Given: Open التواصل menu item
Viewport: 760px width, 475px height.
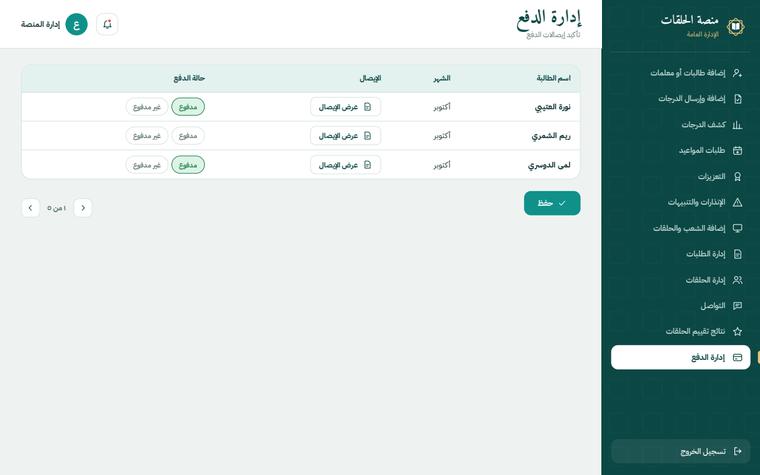Looking at the screenshot, I should pyautogui.click(x=681, y=306).
